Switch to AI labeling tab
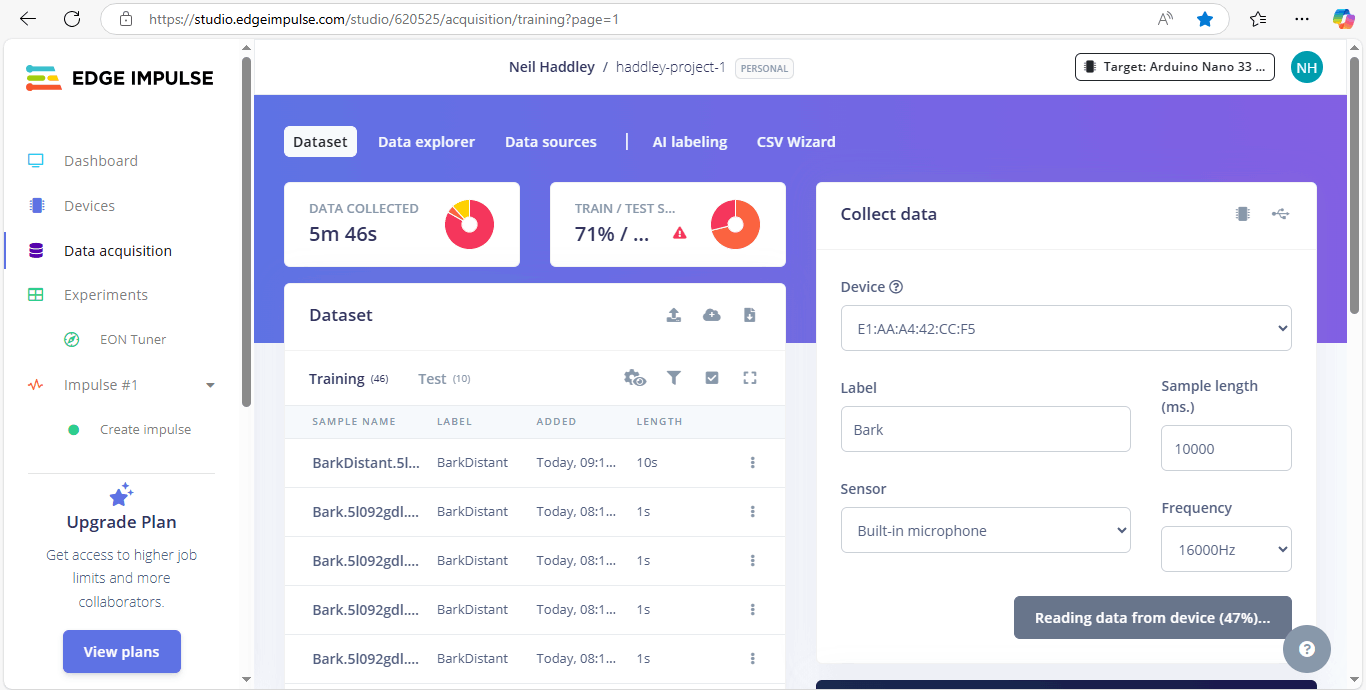 click(690, 142)
